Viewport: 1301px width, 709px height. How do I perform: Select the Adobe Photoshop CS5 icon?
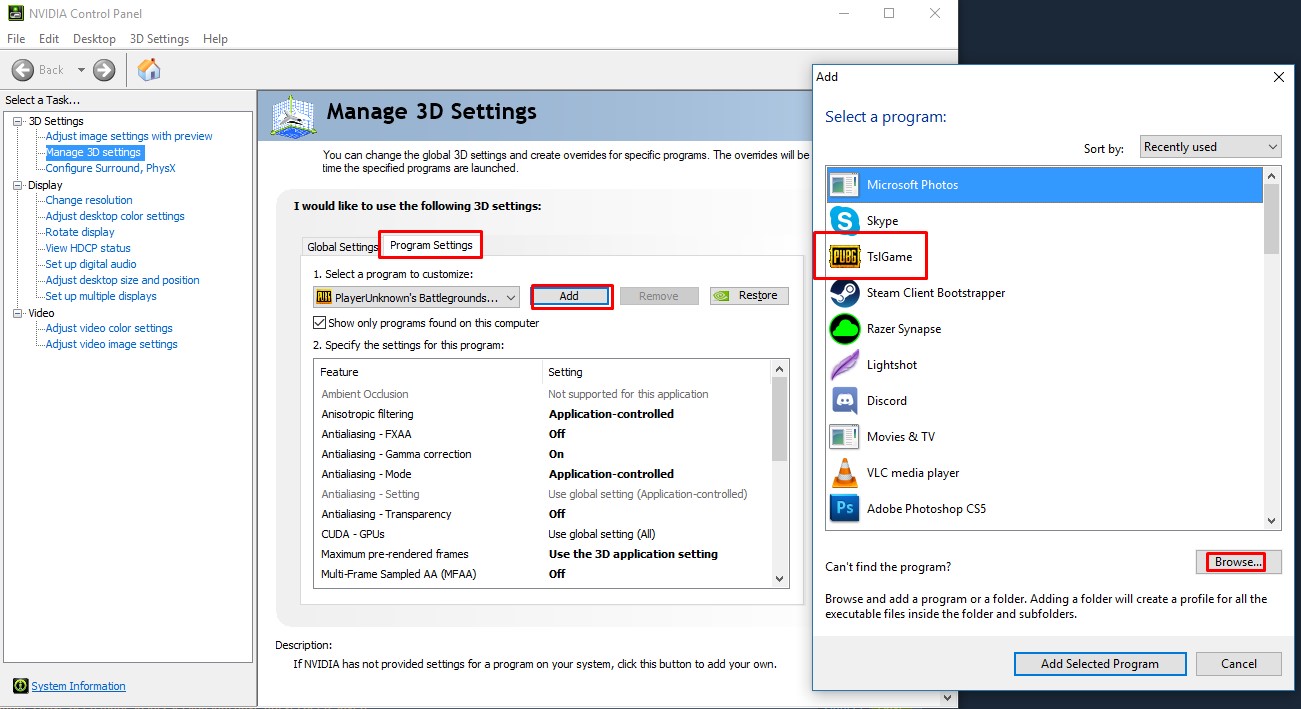tap(845, 509)
